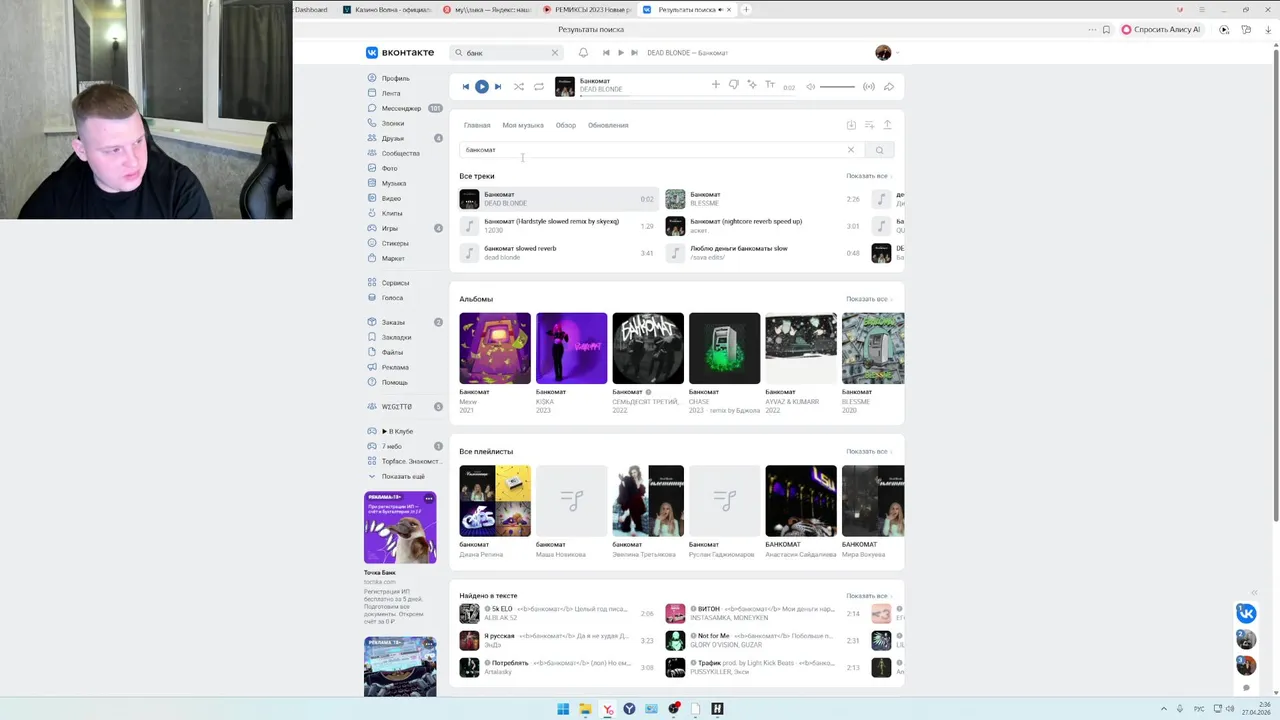Show all playlists via Показать все
This screenshot has height=720, width=1280.
(868, 451)
